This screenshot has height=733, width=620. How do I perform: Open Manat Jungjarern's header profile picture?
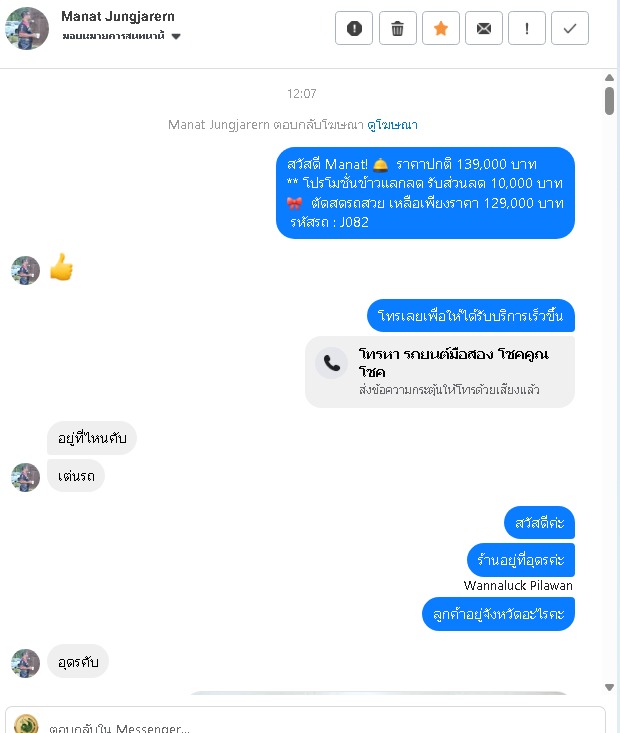[x=27, y=28]
